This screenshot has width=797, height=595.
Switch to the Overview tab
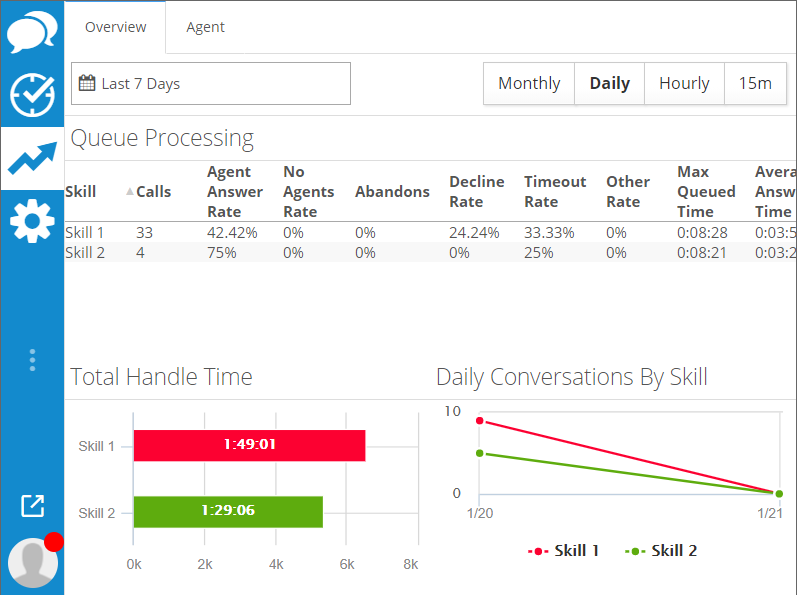click(115, 27)
